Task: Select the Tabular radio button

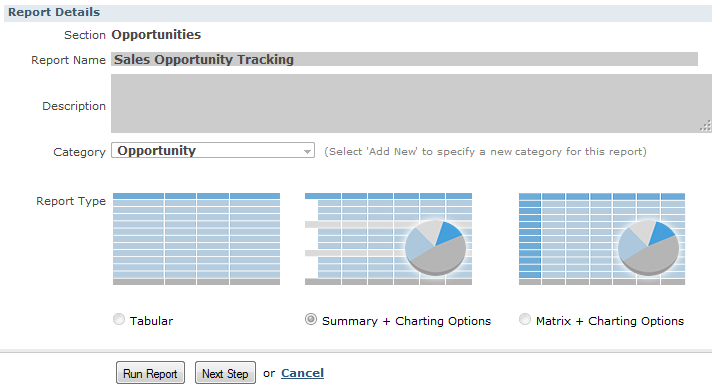Action: (119, 319)
